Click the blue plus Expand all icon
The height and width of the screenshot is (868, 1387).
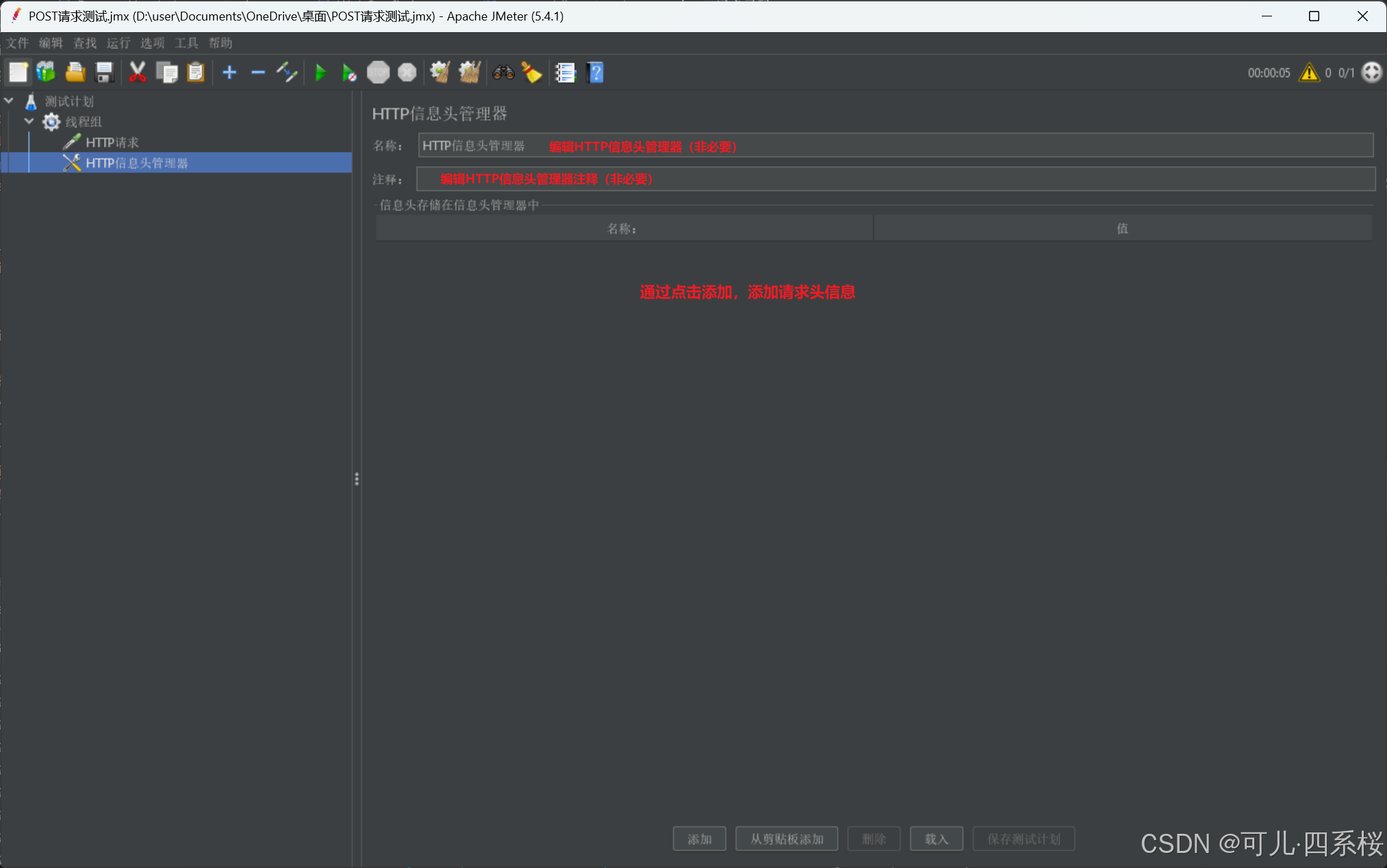tap(230, 73)
